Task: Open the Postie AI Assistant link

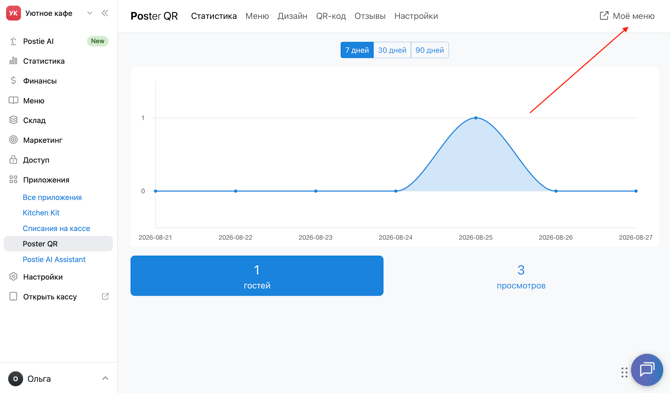Action: [x=54, y=259]
